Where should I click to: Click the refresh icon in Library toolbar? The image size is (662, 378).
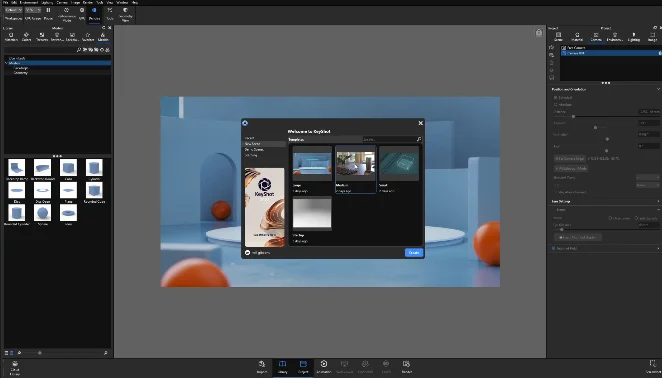point(102,50)
